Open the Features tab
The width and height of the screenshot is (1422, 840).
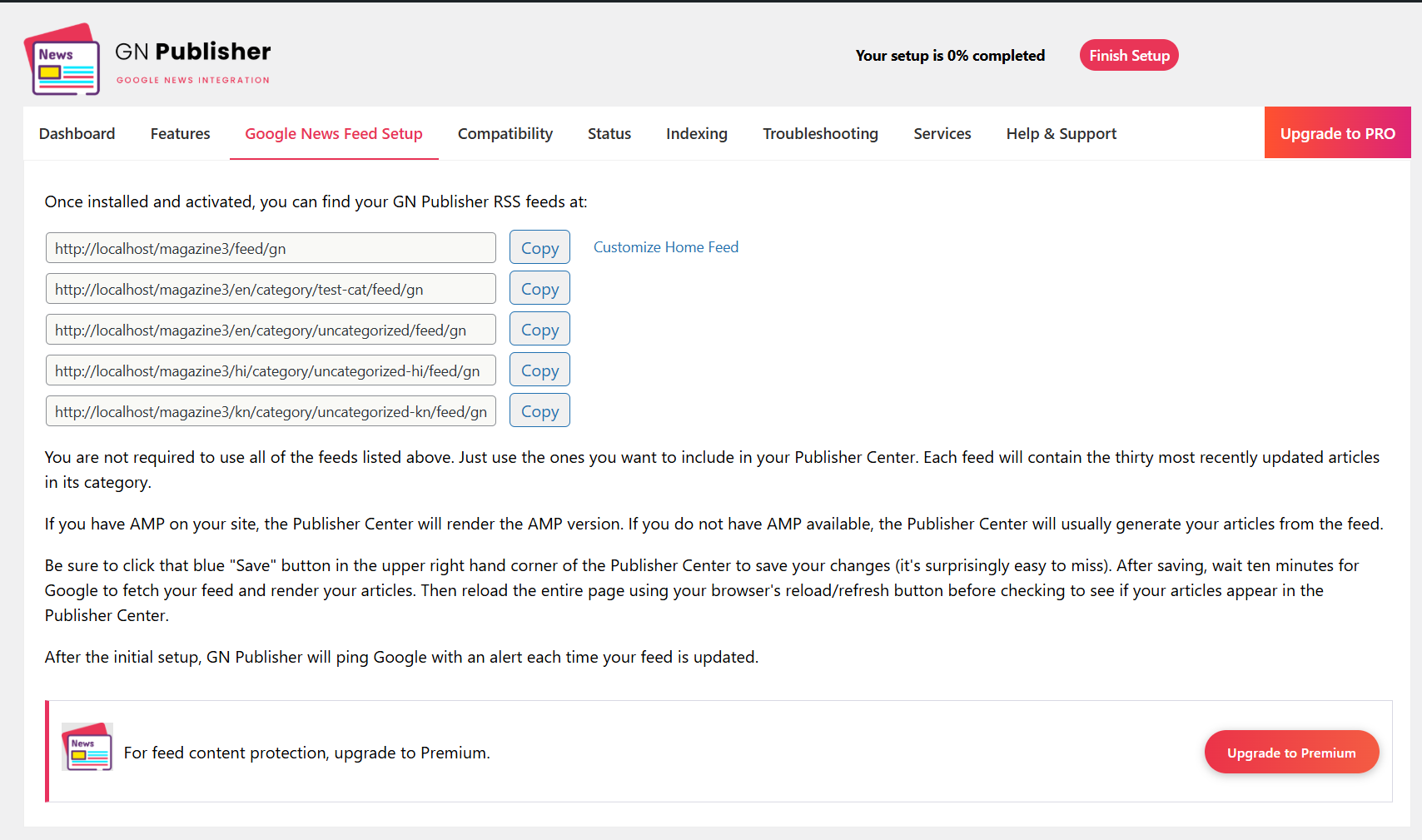180,133
